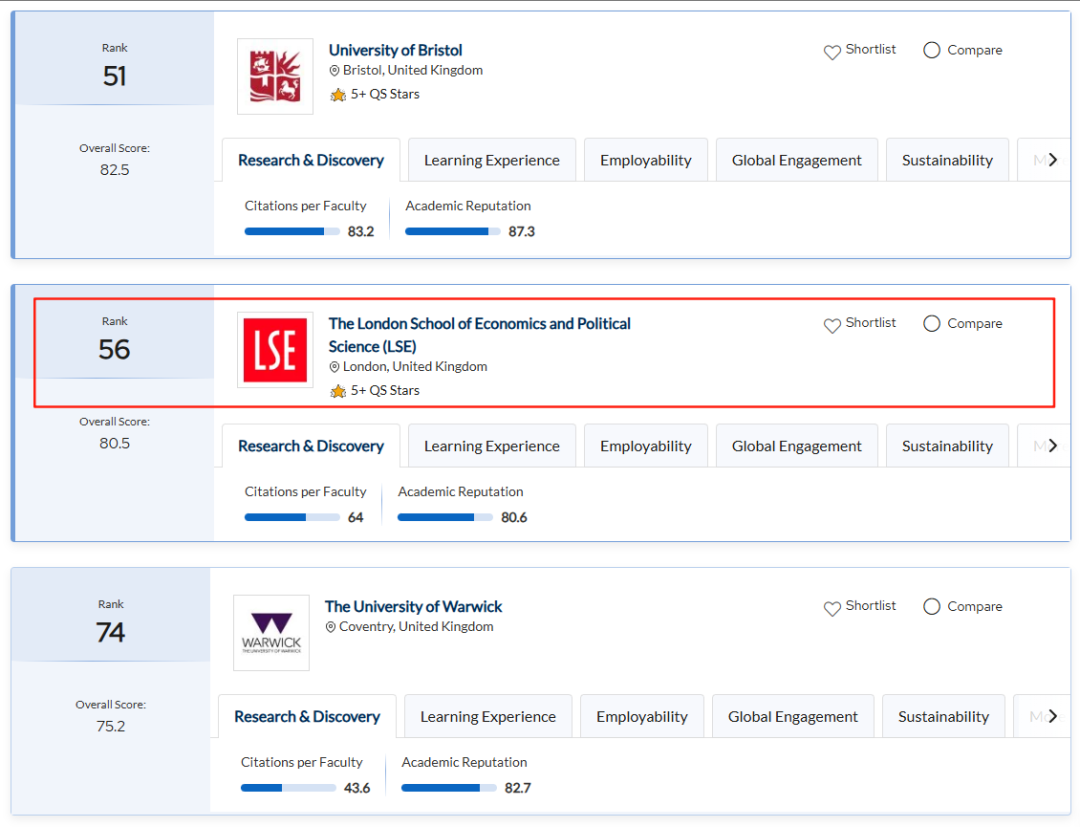Click the academic reputation score 82.7
This screenshot has width=1080, height=827.
click(517, 788)
